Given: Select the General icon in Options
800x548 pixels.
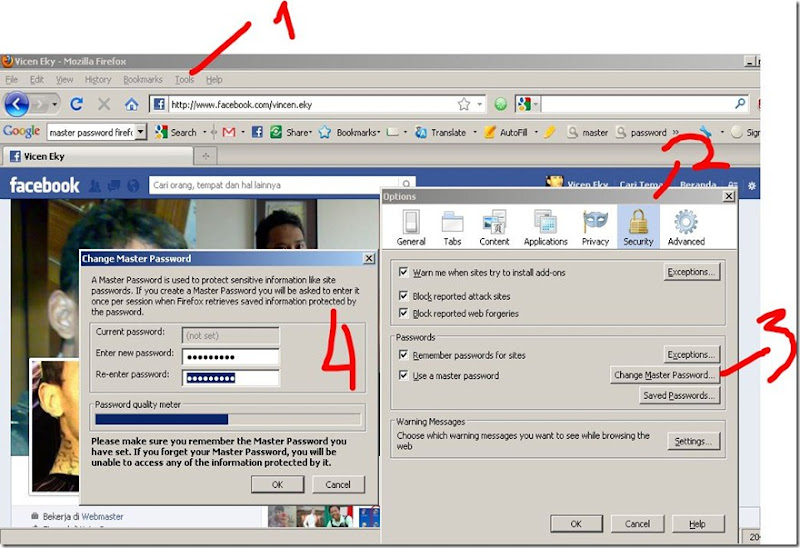Looking at the screenshot, I should click(411, 228).
